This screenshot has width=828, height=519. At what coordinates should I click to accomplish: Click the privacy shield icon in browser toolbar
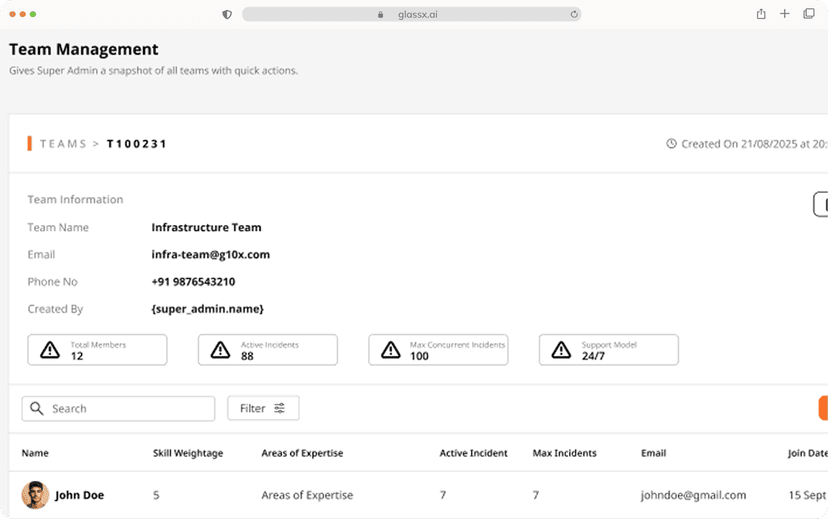point(227,14)
